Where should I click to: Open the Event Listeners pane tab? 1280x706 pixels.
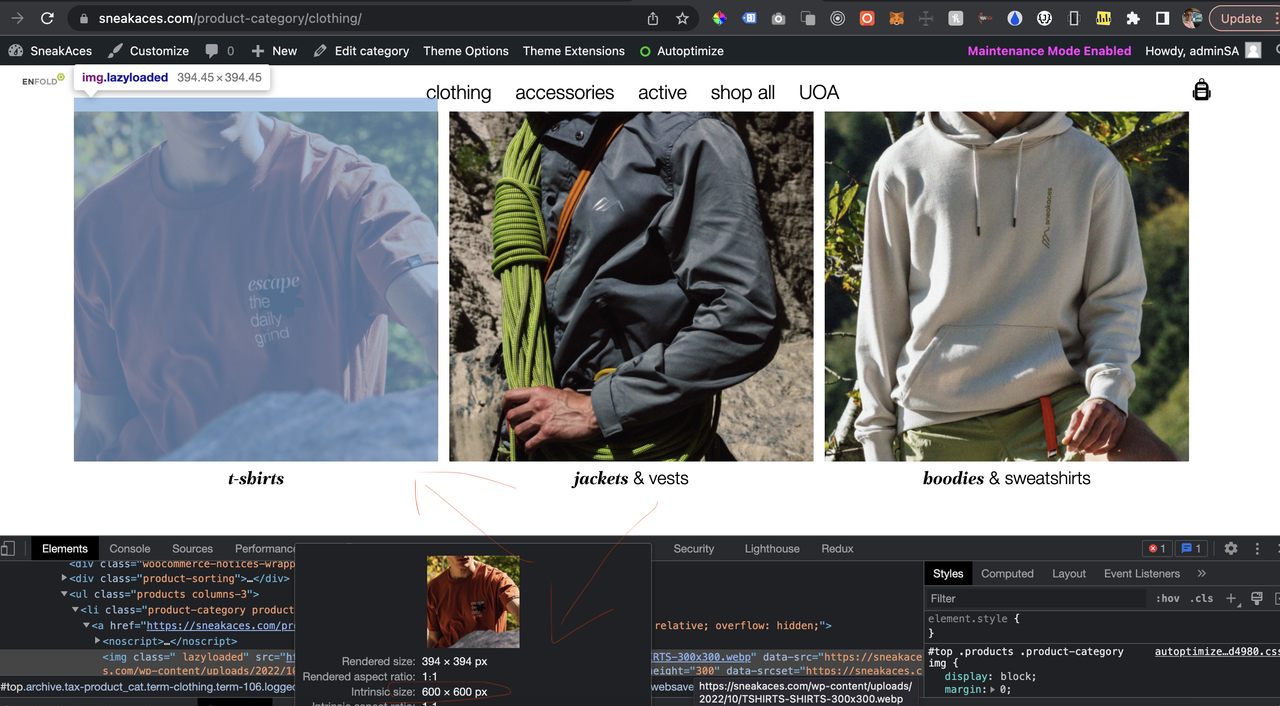tap(1142, 573)
